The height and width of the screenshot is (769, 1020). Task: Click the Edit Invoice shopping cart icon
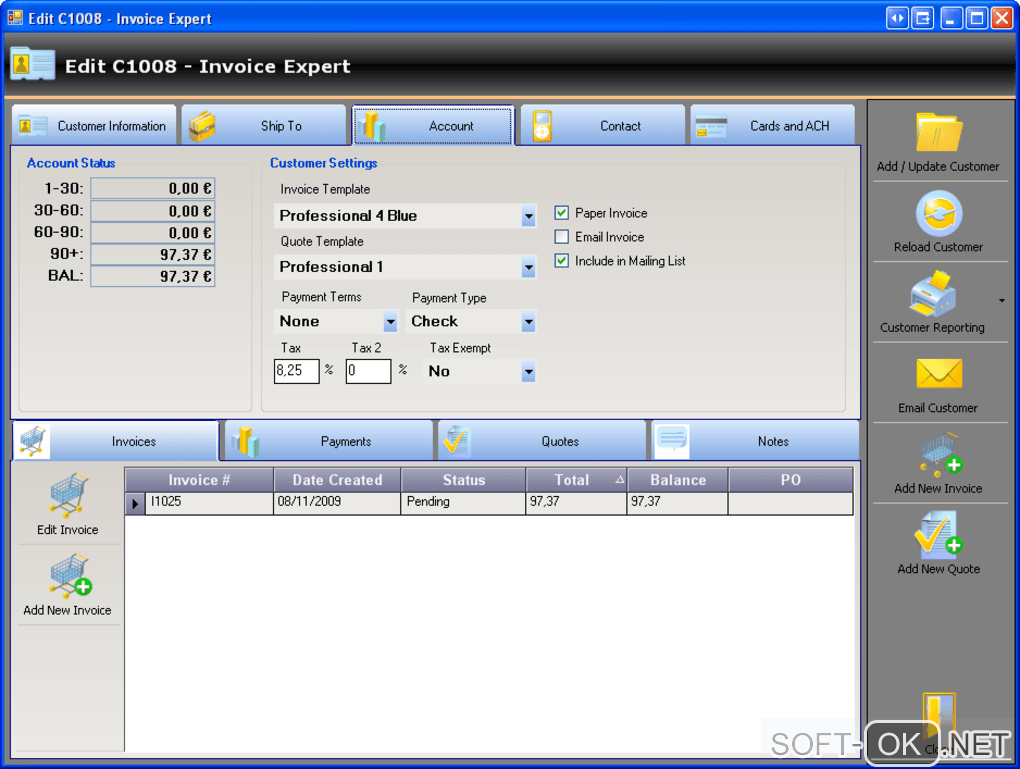(x=68, y=496)
